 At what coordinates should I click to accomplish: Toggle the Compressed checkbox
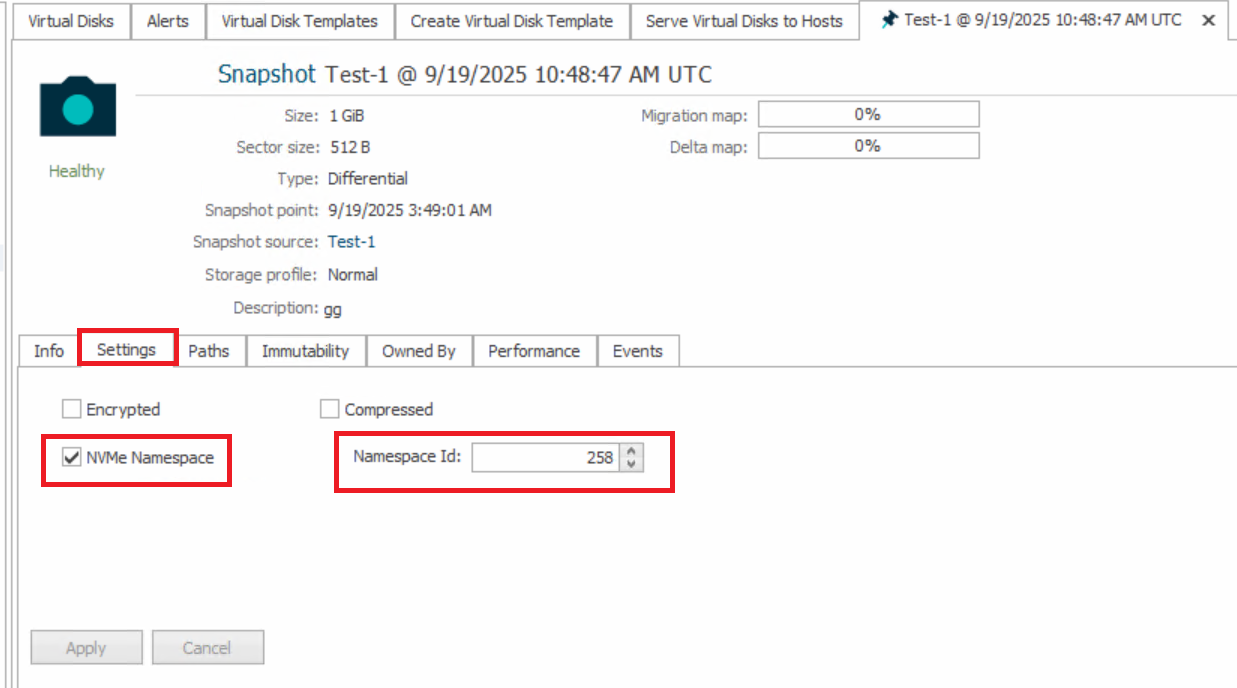(x=330, y=409)
